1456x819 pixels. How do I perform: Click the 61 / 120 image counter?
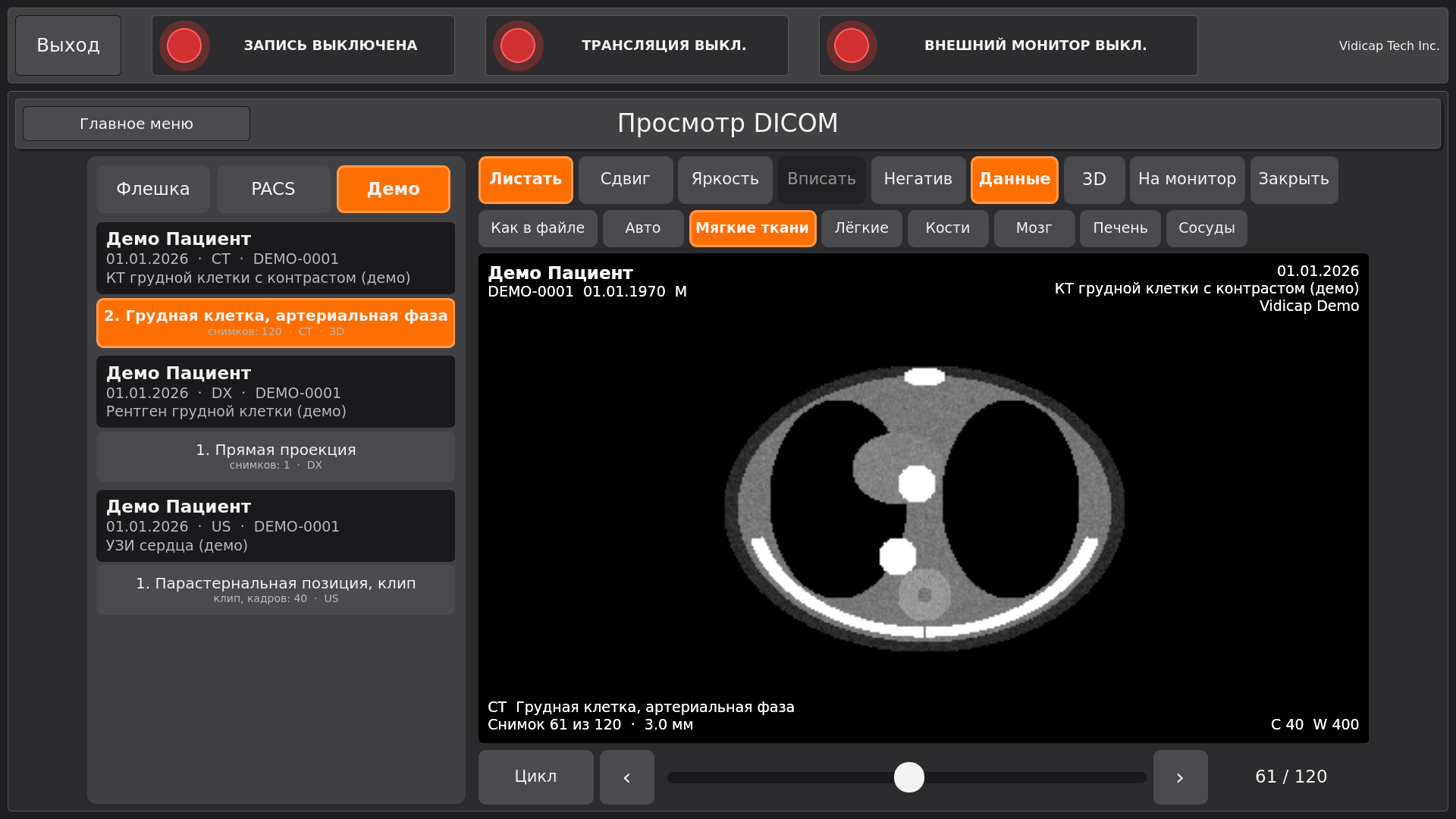1291,777
